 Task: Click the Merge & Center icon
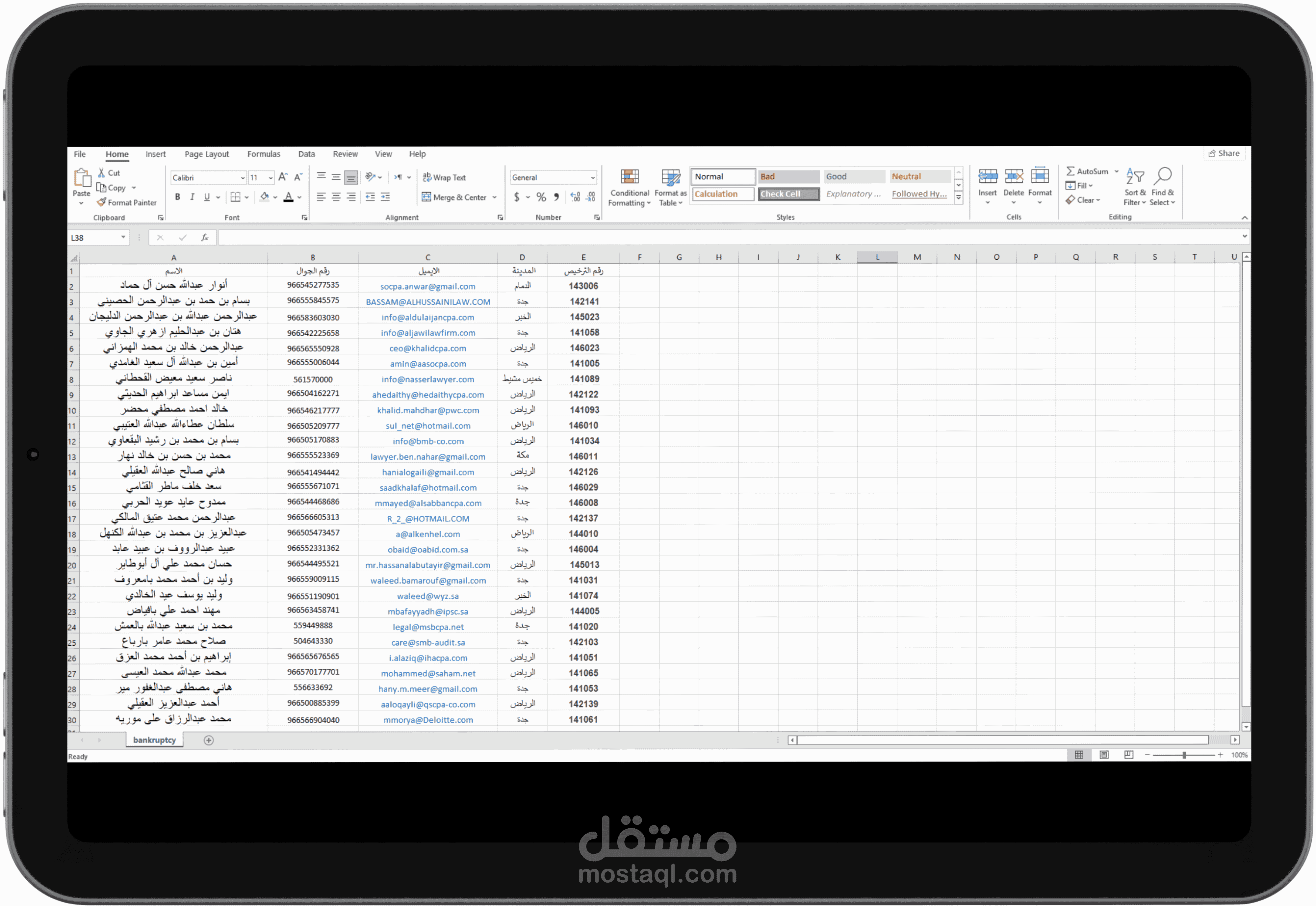pyautogui.click(x=426, y=197)
